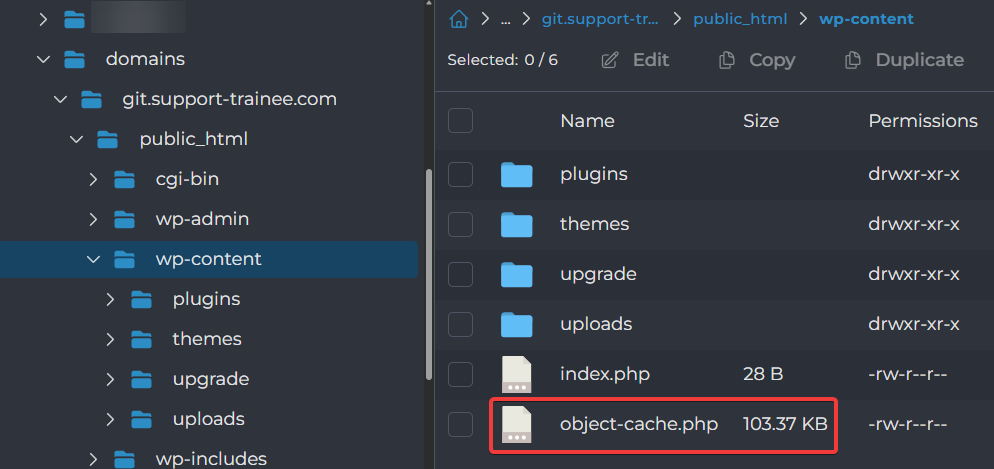Click the 28 B size value
994x469 pixels.
[763, 375]
